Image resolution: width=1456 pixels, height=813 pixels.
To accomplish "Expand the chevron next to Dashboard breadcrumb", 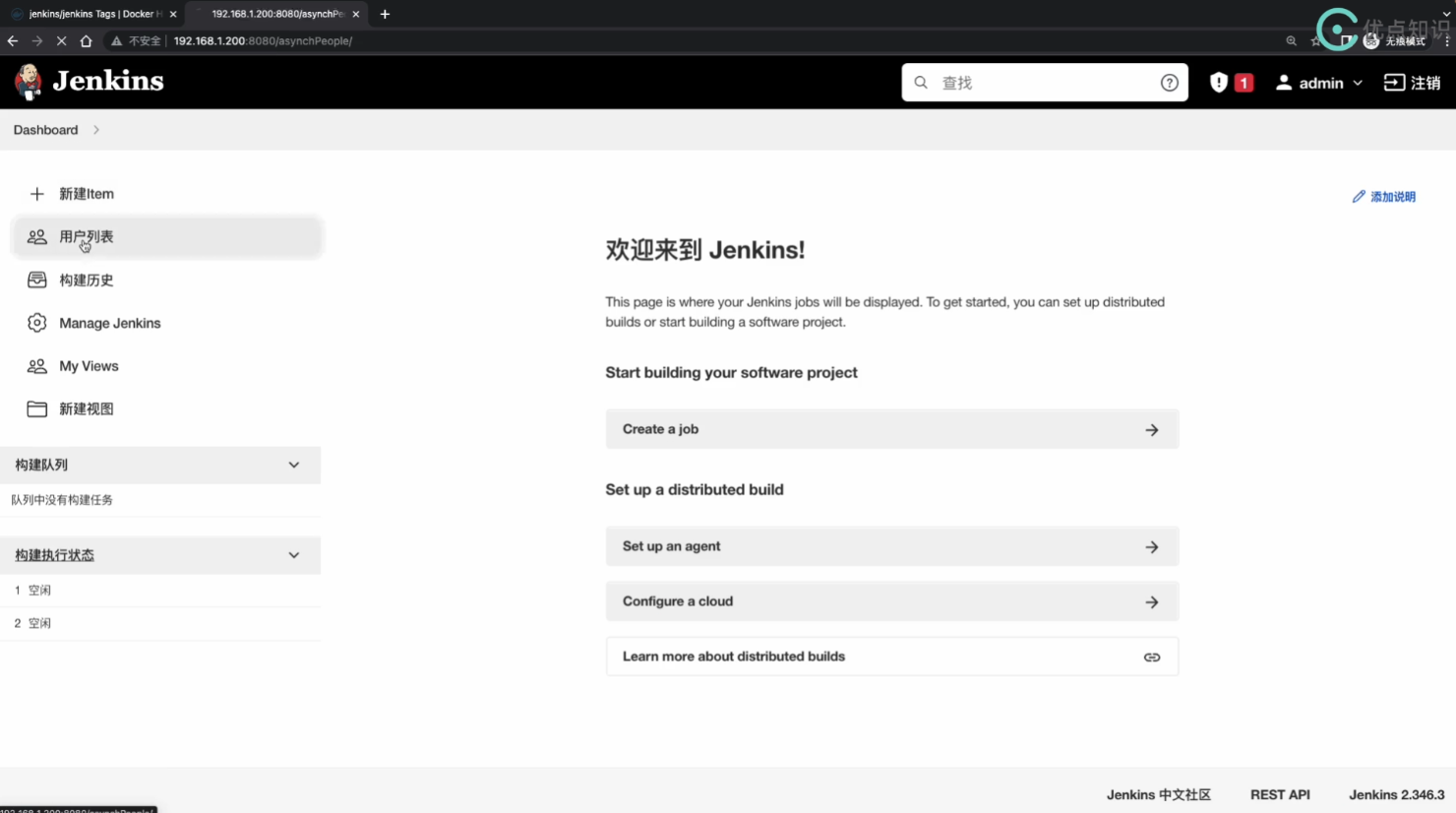I will 96,130.
